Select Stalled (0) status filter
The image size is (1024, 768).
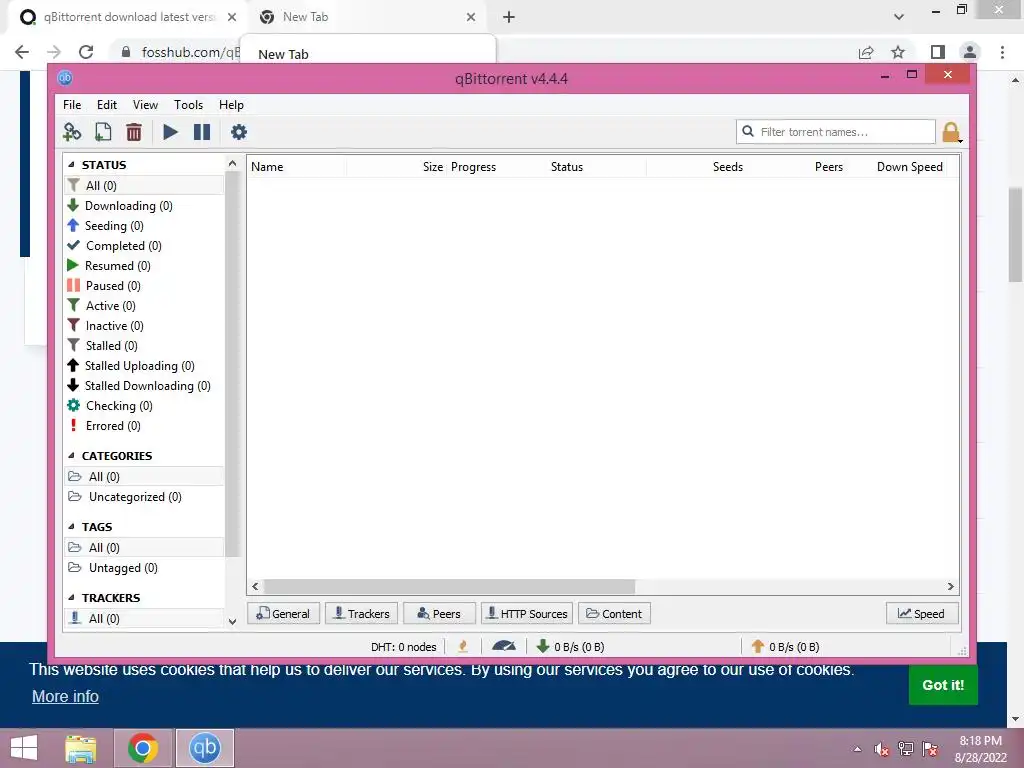[112, 346]
